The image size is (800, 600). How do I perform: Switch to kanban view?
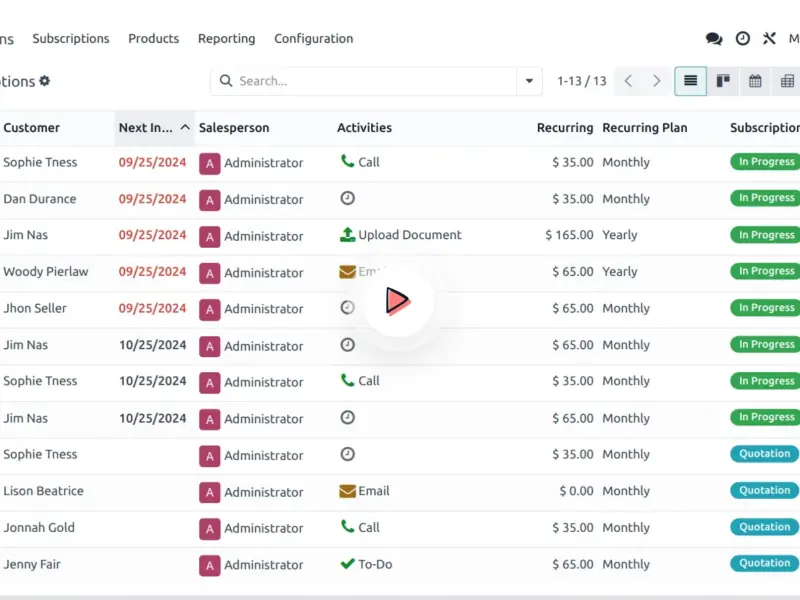(723, 81)
